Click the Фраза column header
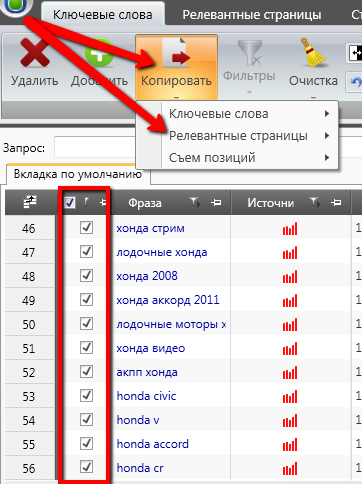The width and height of the screenshot is (362, 484). point(145,203)
